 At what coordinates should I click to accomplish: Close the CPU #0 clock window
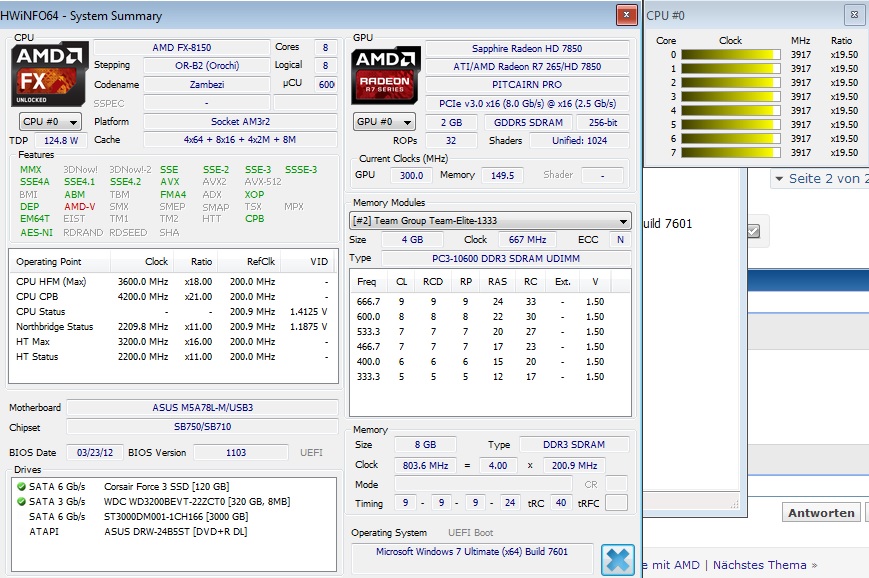click(x=854, y=15)
